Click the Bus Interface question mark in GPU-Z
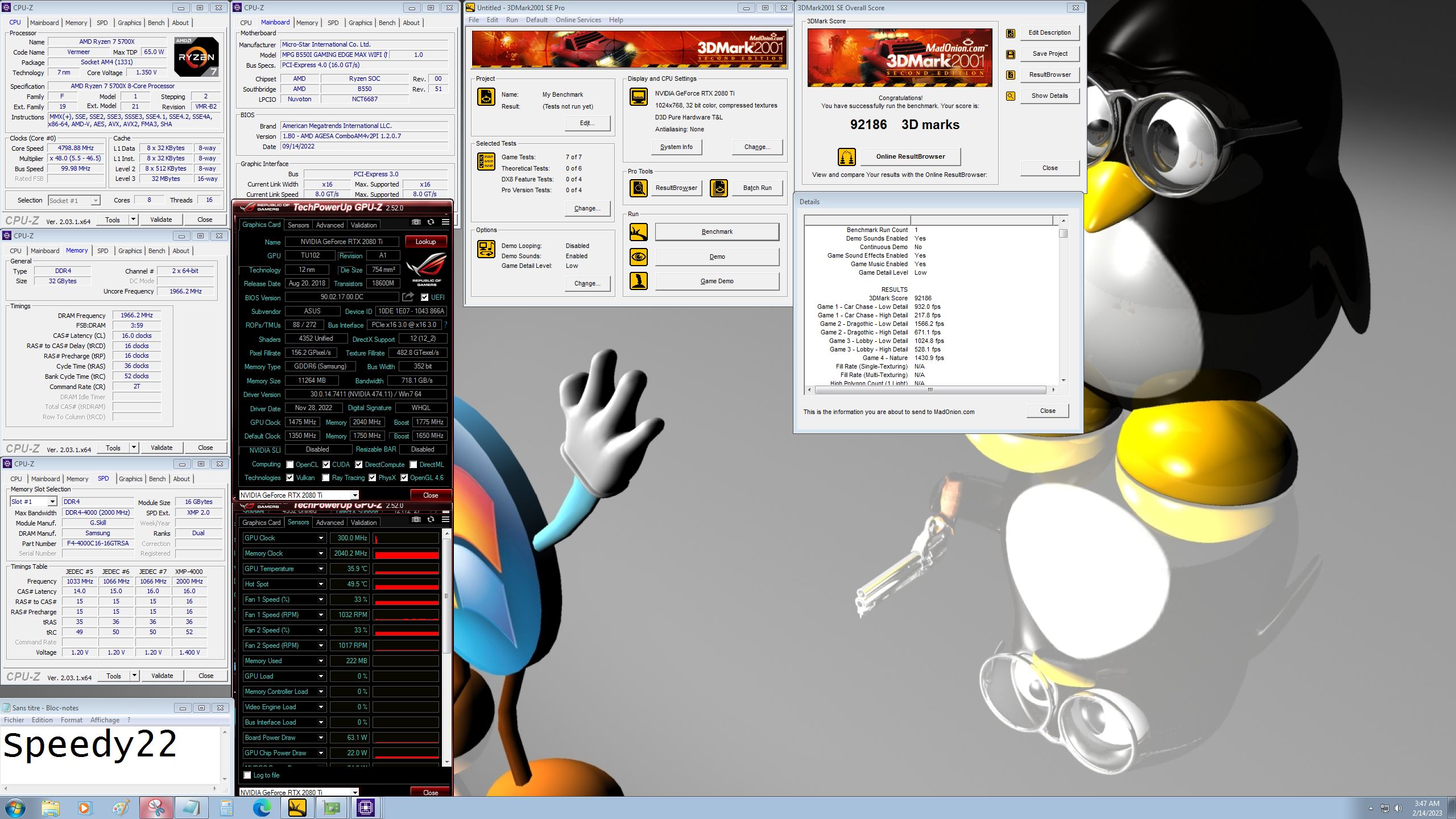 (x=445, y=325)
